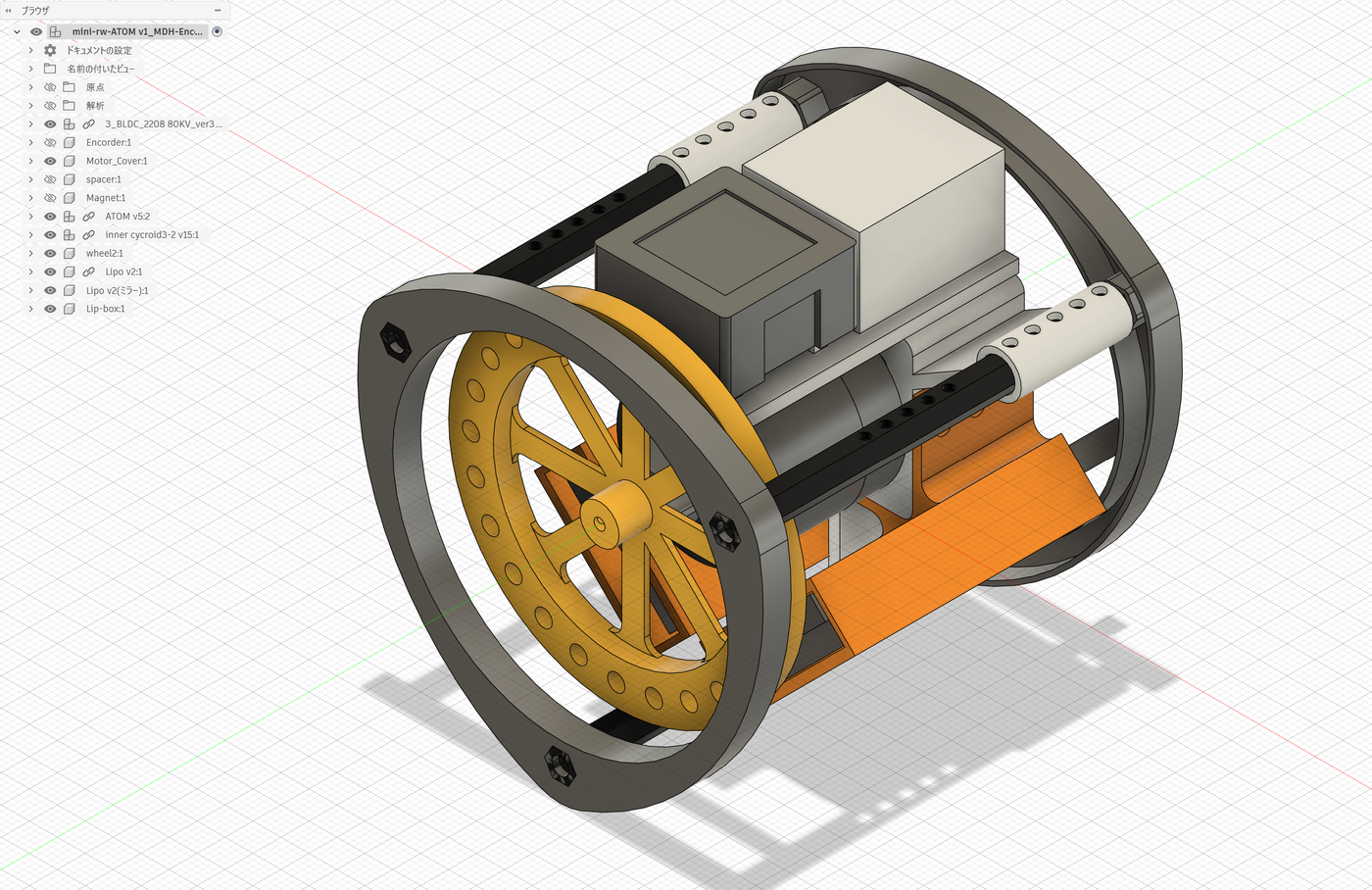
Task: Expand the 名前の付いたビュー node
Action: [30, 69]
